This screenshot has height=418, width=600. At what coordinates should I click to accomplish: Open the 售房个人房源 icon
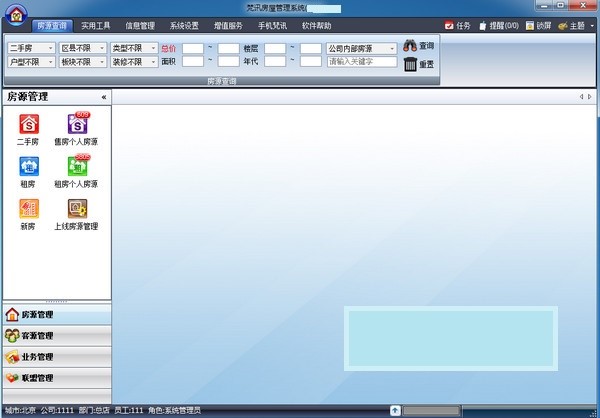[76, 124]
